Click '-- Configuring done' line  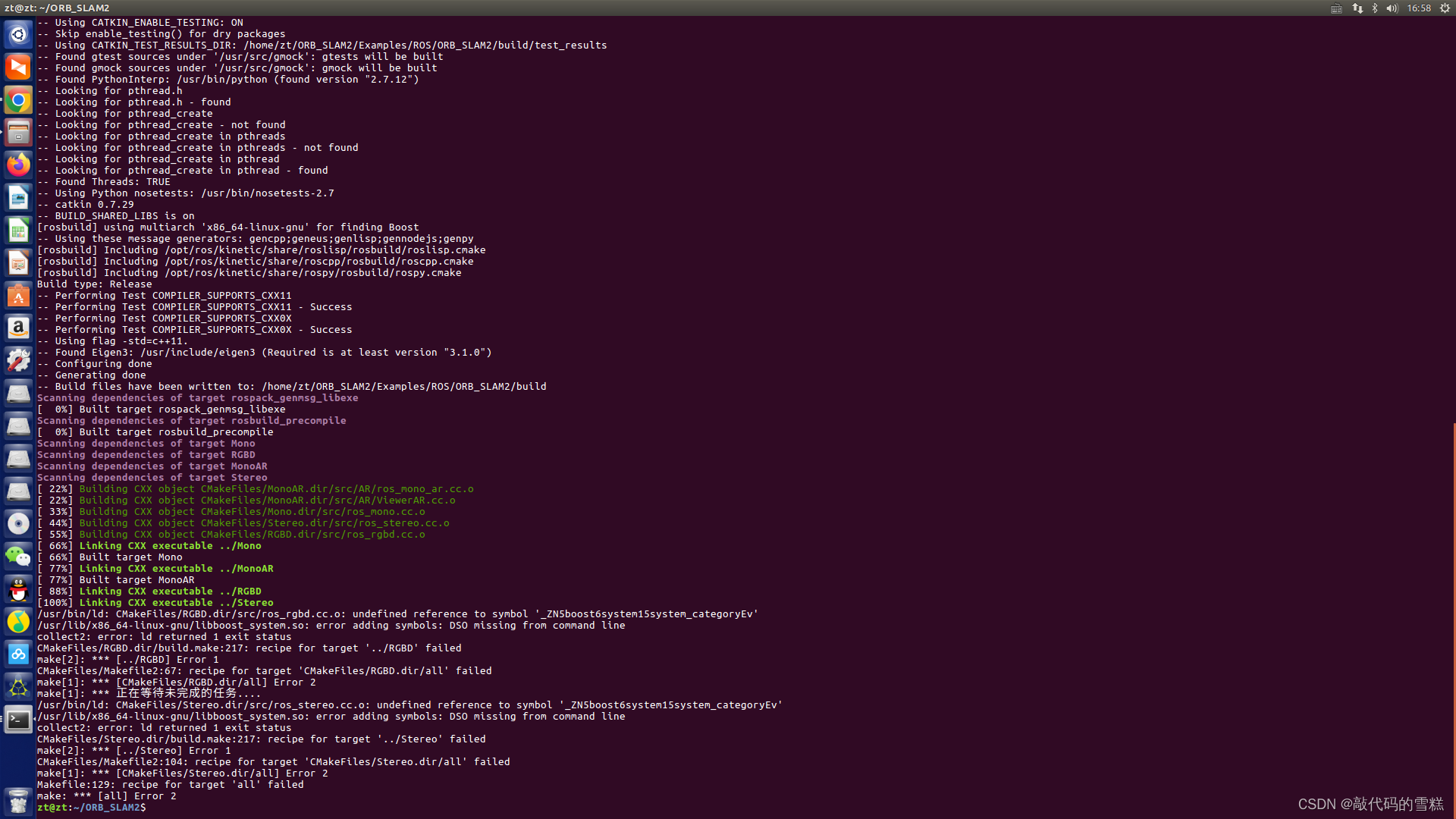point(95,364)
